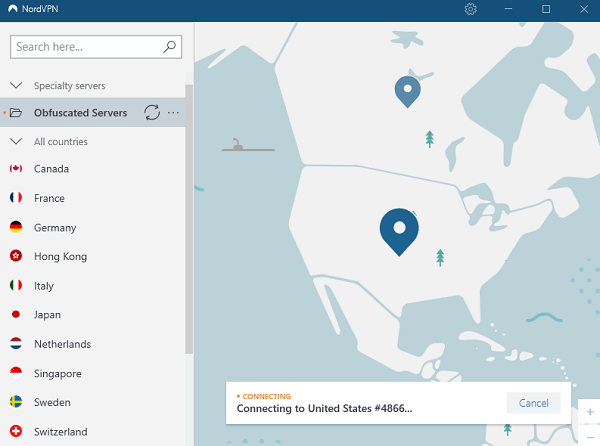
Task: Cancel the connection attempt
Action: (533, 403)
